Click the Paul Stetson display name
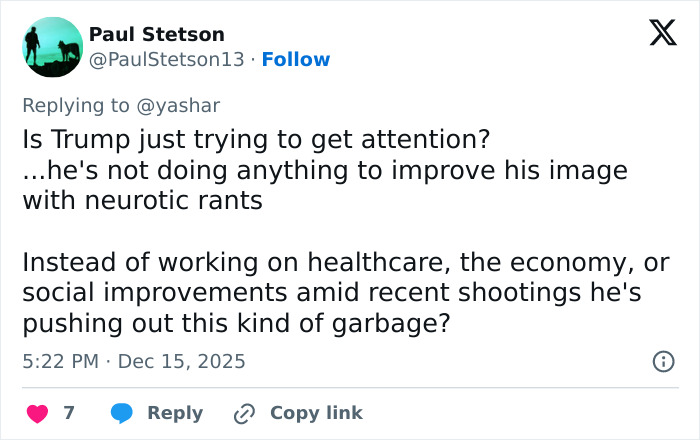700x440 pixels. 156,35
